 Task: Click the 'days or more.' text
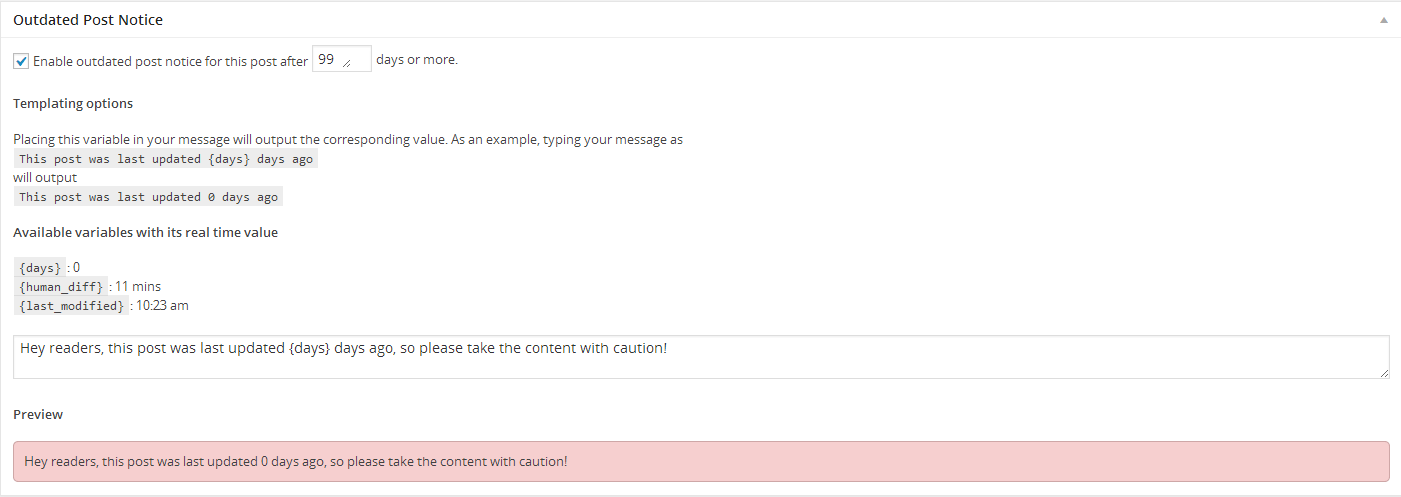417,60
